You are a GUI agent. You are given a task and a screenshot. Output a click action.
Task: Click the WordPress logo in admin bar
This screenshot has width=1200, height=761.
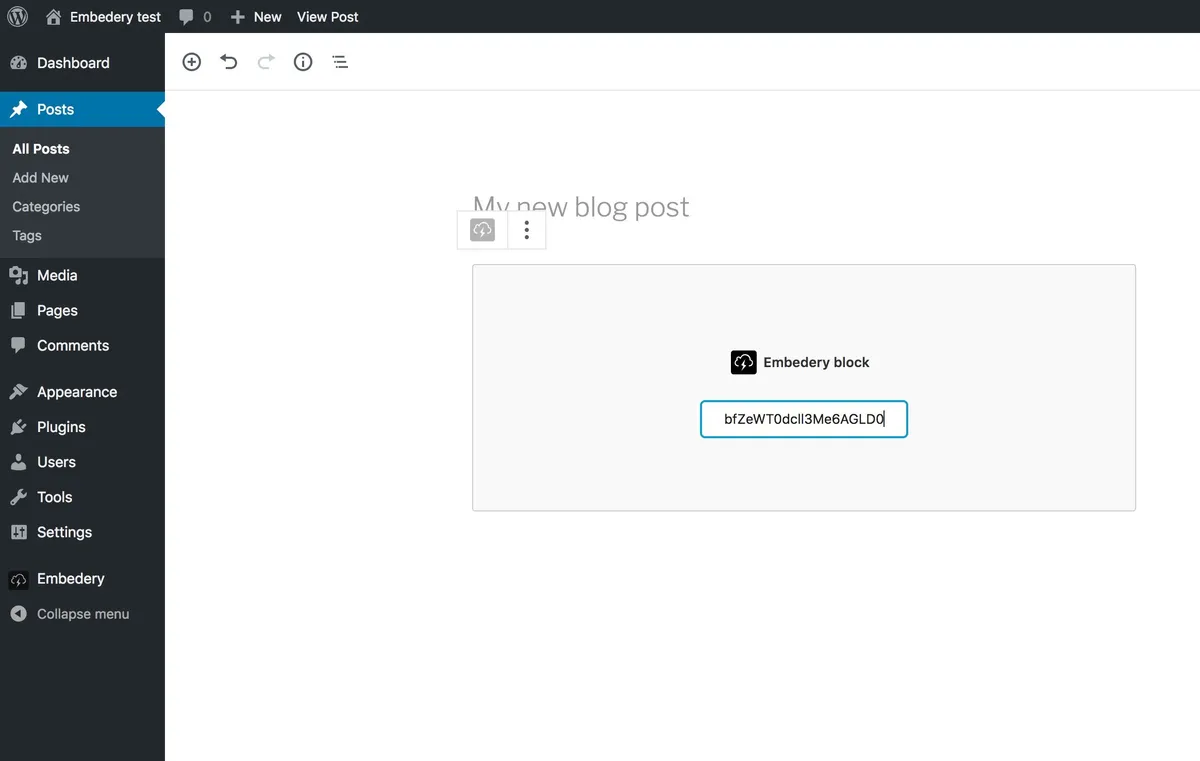17,16
